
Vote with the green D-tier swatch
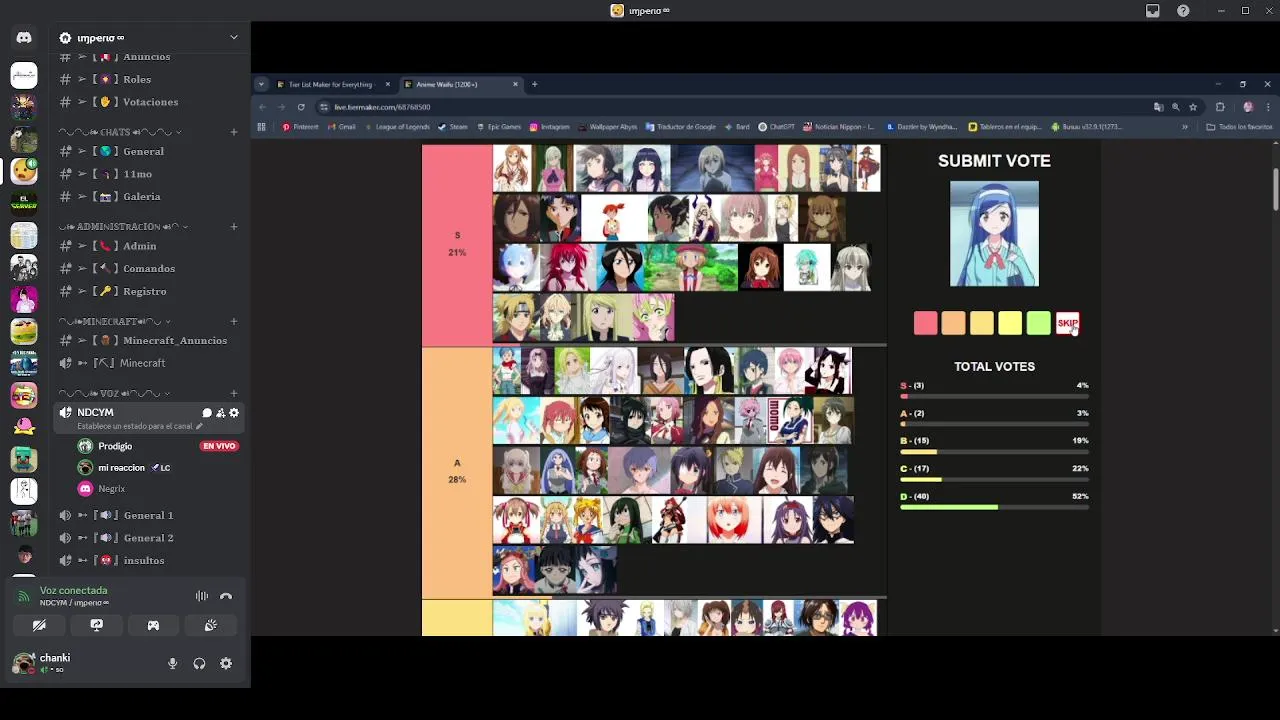[x=1039, y=323]
